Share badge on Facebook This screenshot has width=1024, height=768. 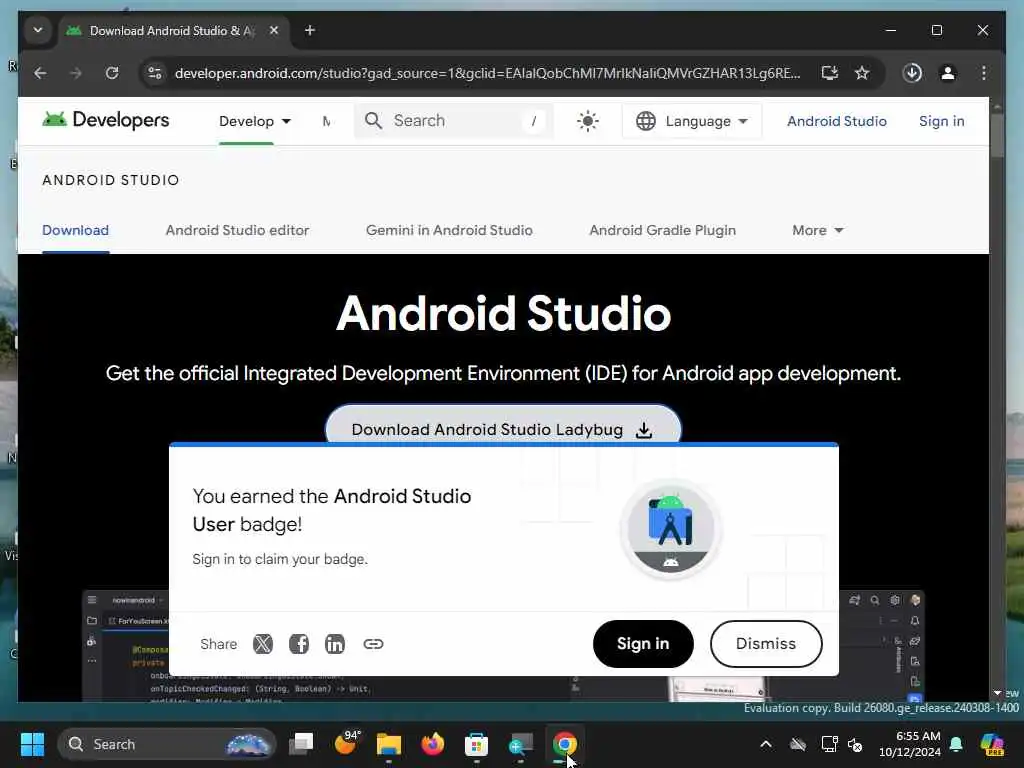coord(298,644)
